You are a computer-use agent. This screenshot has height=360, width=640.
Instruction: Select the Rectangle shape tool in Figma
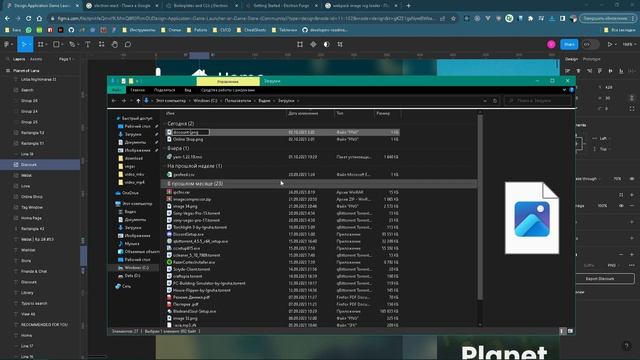pyautogui.click(x=56, y=44)
